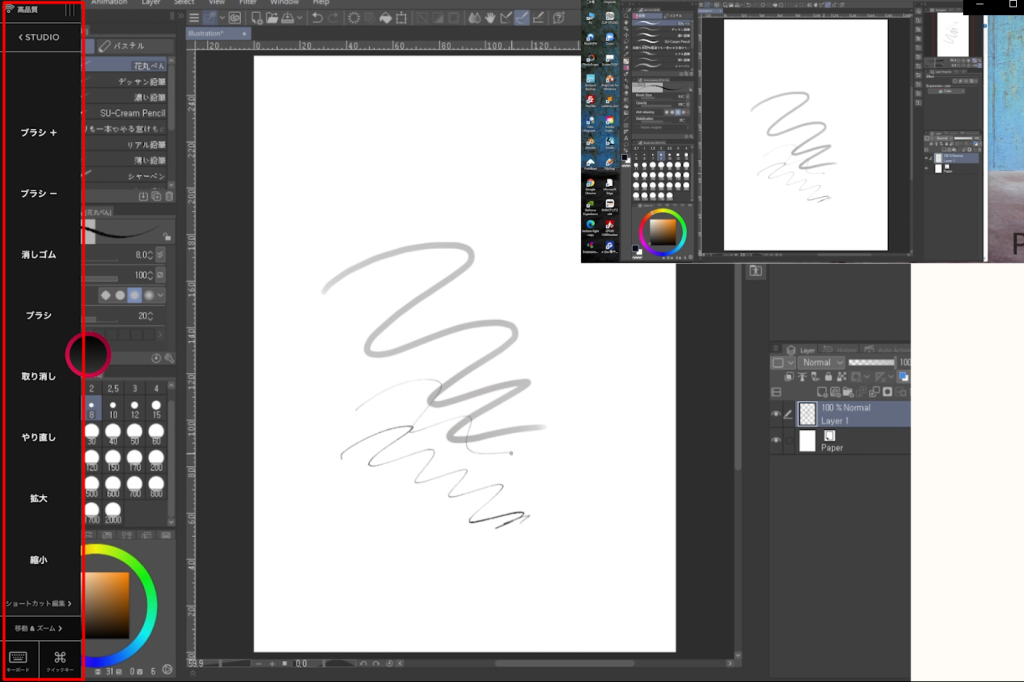This screenshot has width=1024, height=682.
Task: Click inside the color wheel's square color area
Action: (107, 604)
